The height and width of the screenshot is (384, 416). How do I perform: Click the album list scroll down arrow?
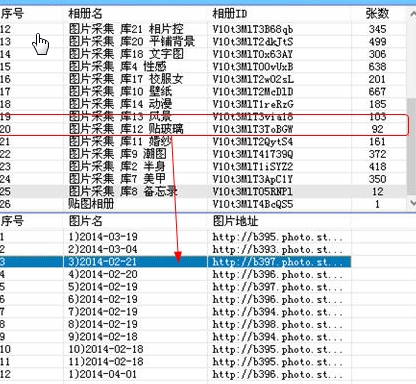(412, 202)
